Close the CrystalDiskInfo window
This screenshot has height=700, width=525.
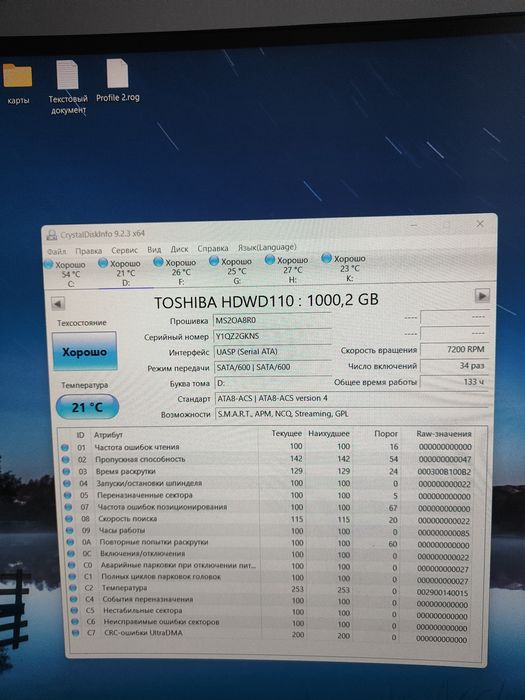tap(480, 224)
